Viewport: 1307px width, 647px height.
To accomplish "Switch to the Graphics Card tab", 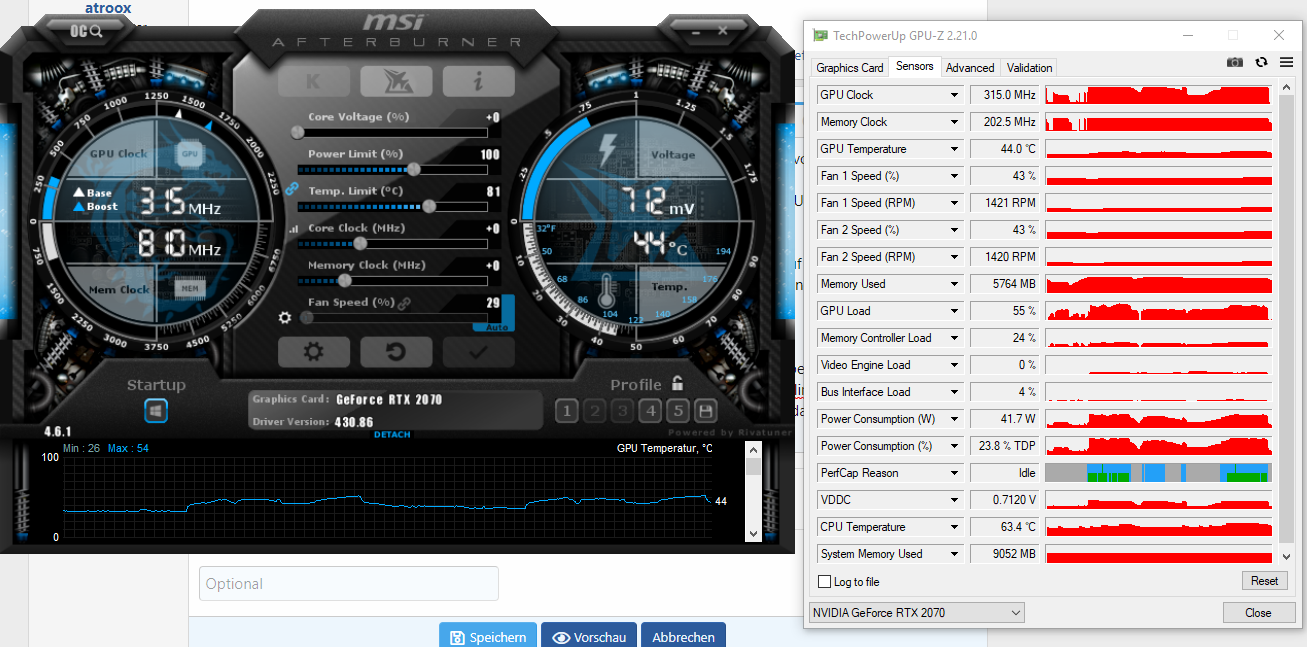I will [850, 68].
